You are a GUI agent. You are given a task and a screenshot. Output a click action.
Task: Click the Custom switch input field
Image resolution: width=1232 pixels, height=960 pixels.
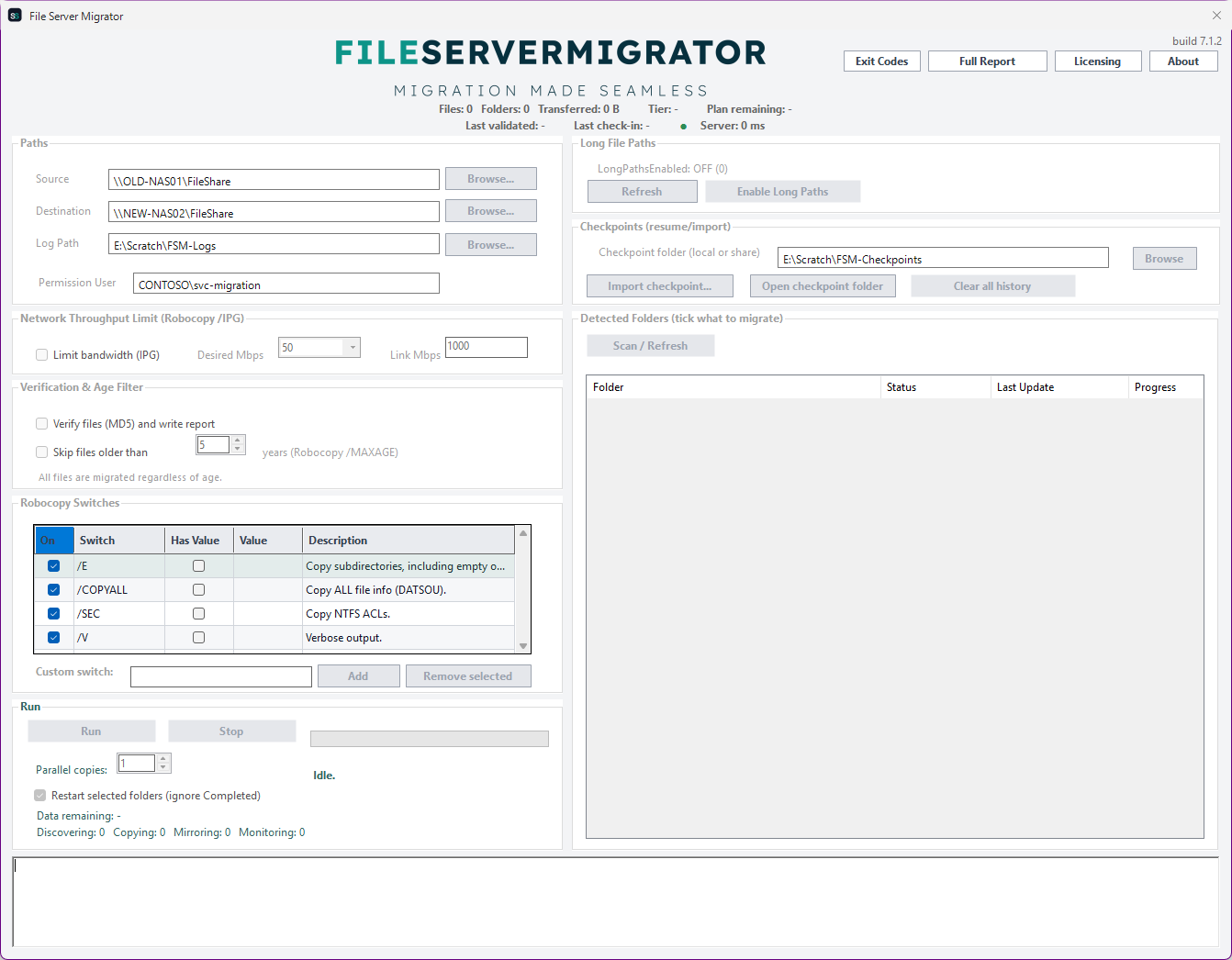tap(221, 677)
